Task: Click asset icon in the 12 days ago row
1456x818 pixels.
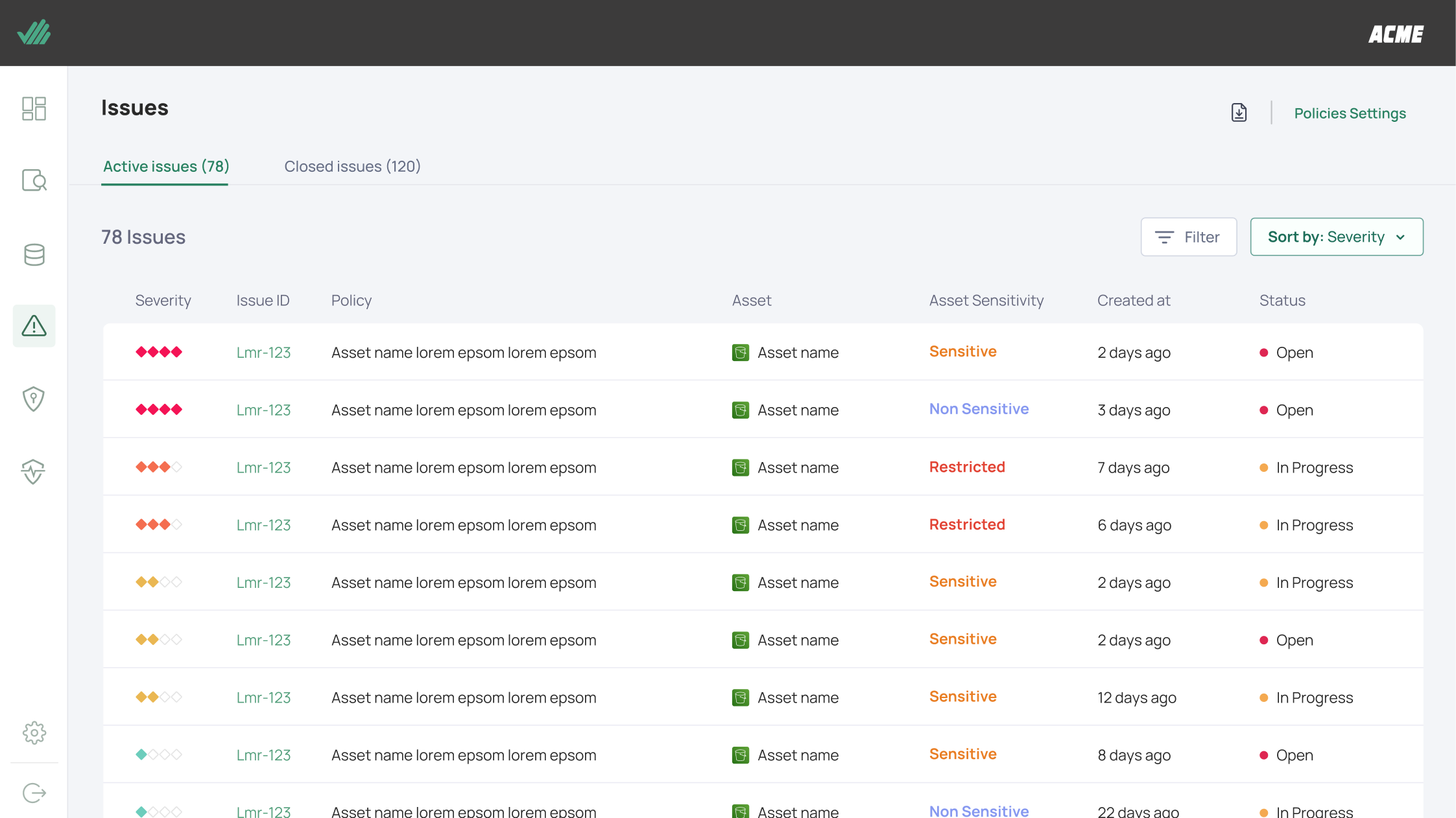Action: (x=741, y=697)
